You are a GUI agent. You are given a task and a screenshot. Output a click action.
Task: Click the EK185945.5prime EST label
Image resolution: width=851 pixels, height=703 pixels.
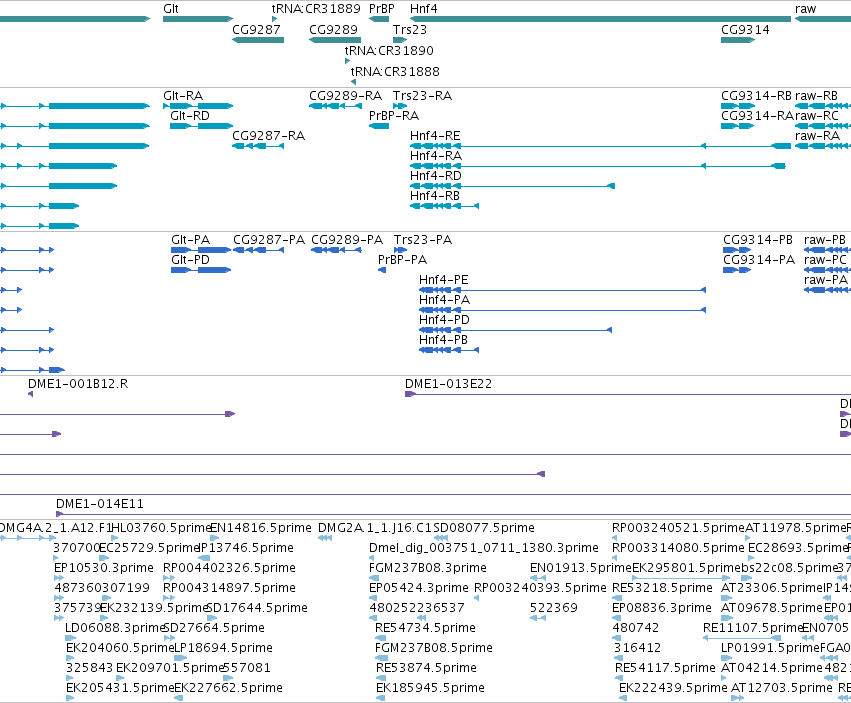pos(430,688)
